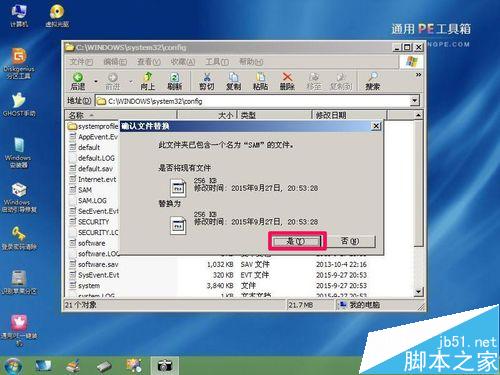Open the Help menu
500x375 pixels.
(x=251, y=62)
